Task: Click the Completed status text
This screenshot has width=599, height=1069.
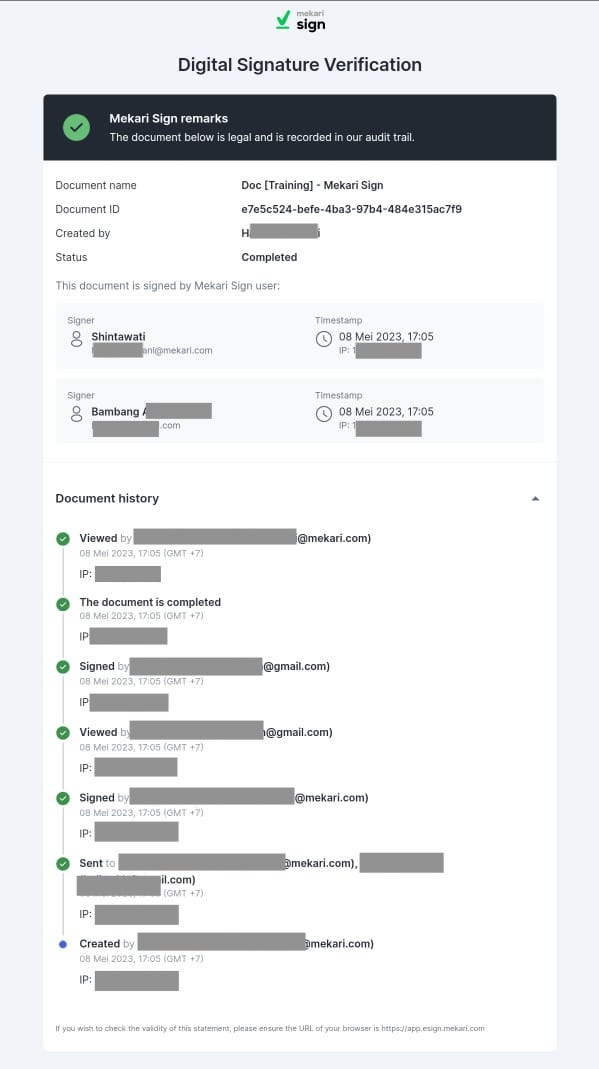Action: point(269,257)
